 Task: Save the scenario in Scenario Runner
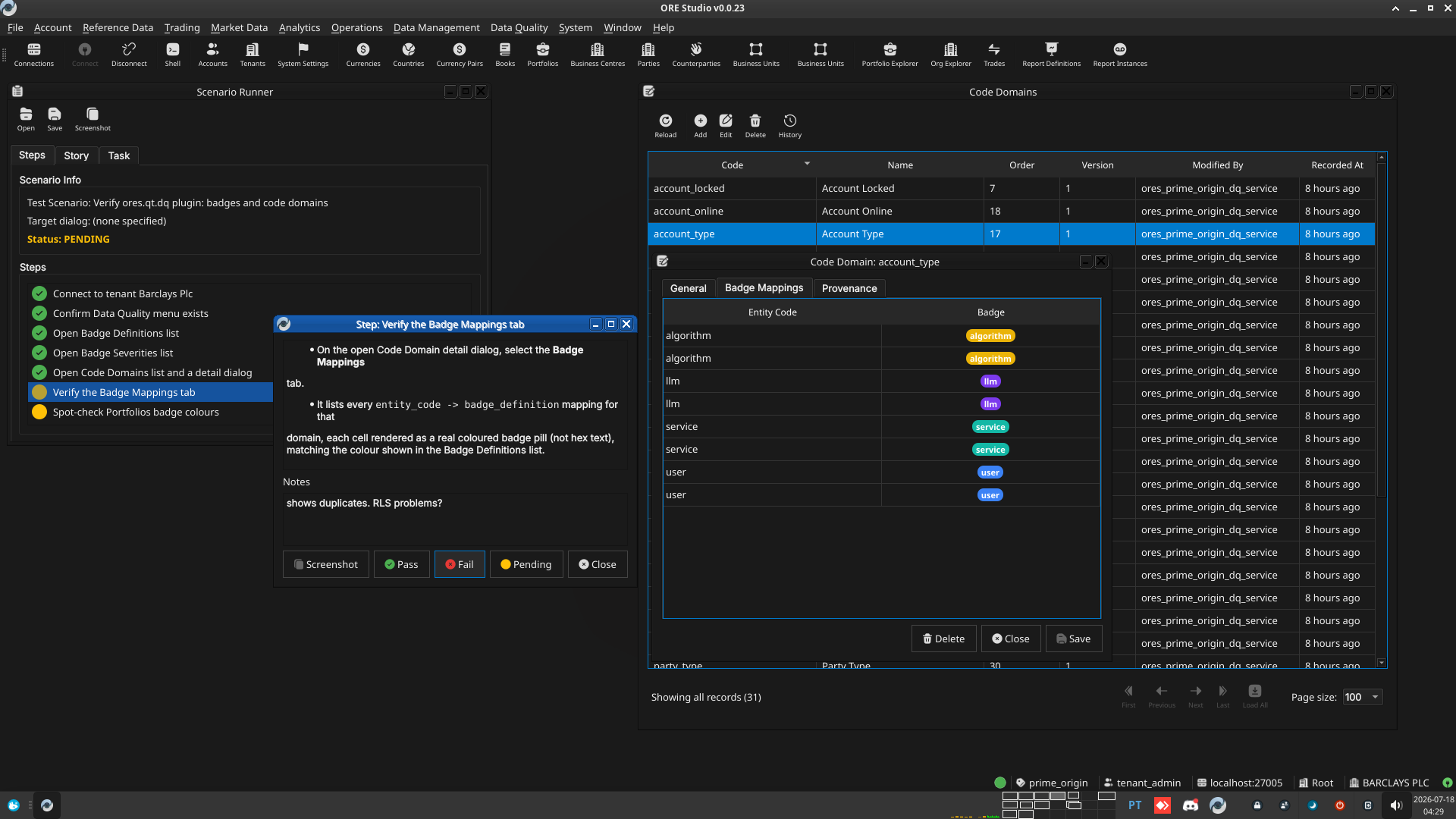pyautogui.click(x=55, y=119)
